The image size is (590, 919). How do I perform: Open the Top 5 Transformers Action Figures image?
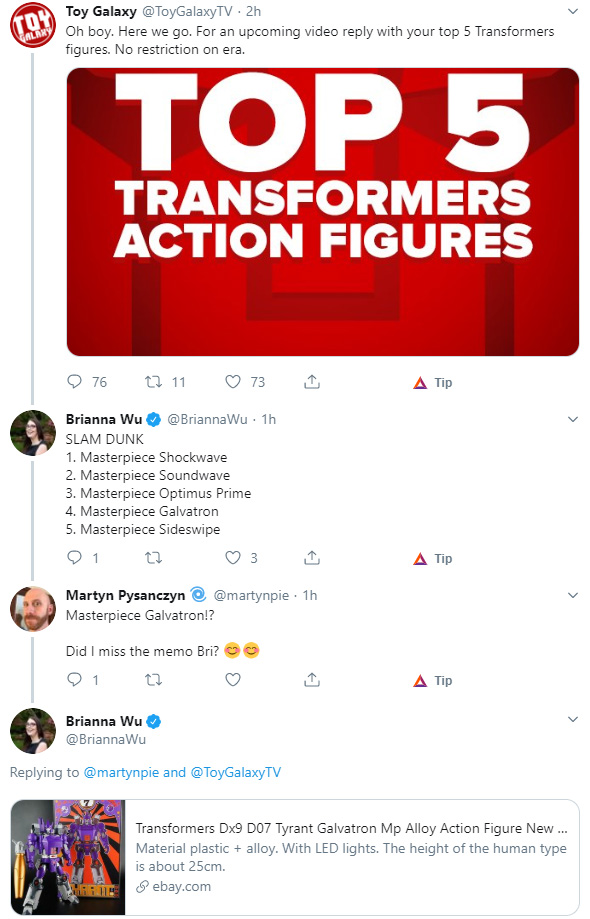pos(323,212)
